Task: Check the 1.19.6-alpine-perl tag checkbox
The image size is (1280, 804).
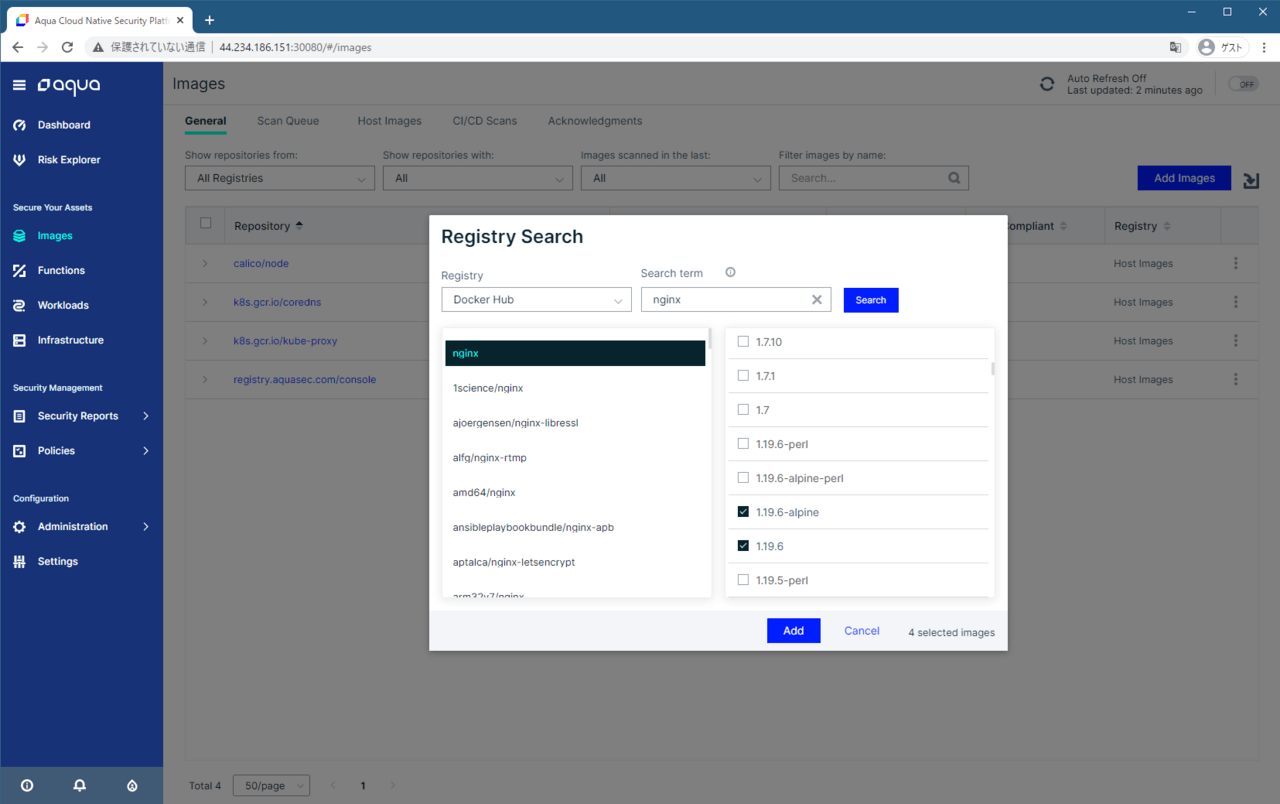Action: click(x=743, y=478)
